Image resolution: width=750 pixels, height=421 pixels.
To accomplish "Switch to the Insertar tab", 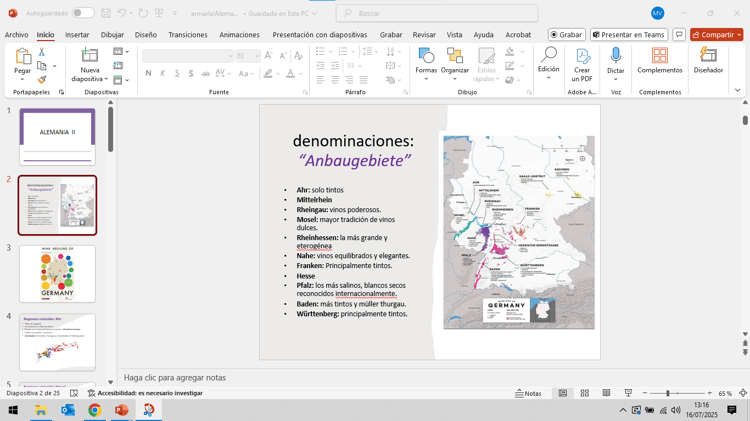I will 77,34.
